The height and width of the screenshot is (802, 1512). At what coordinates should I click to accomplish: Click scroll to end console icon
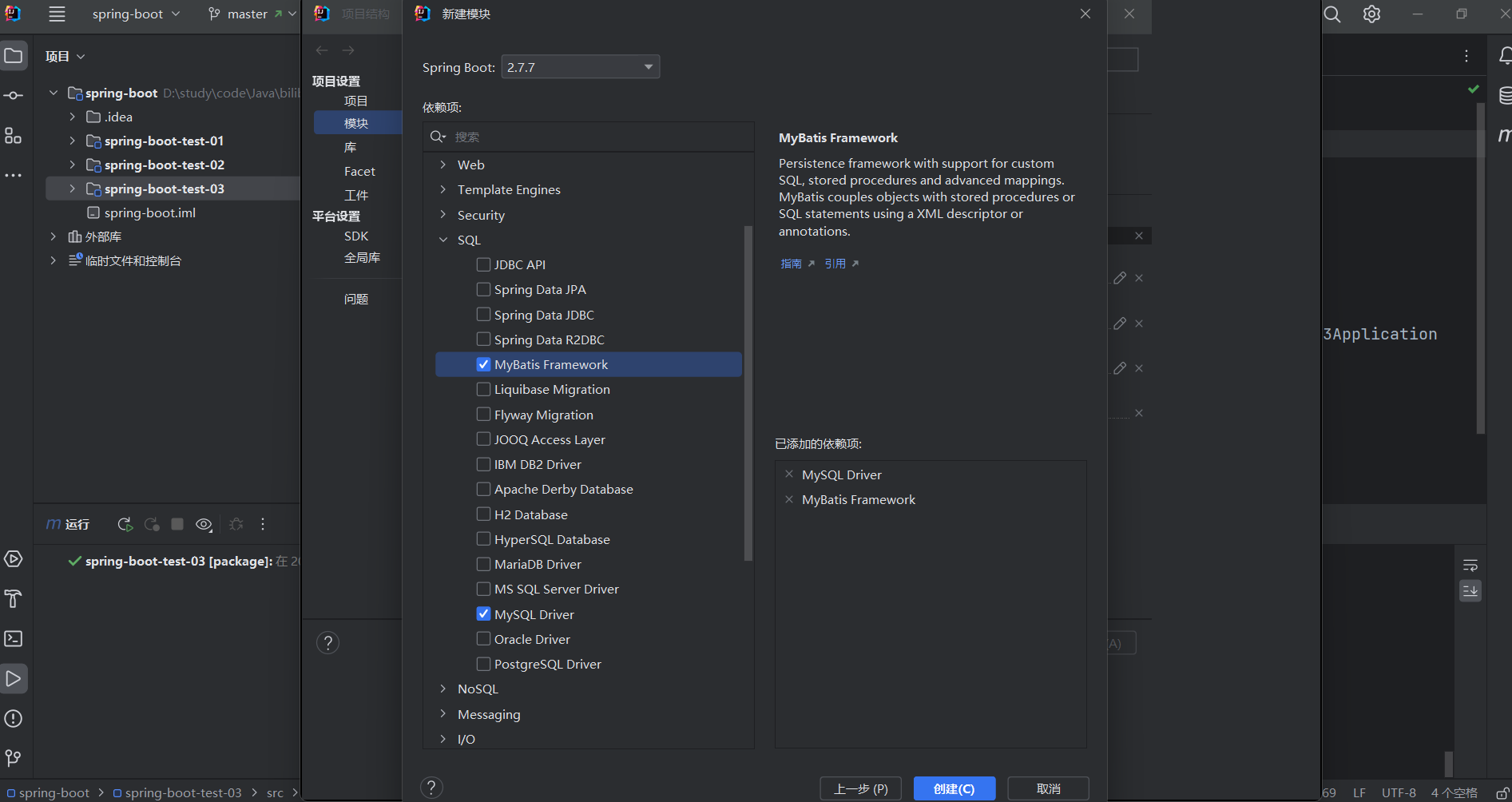coord(1470,591)
